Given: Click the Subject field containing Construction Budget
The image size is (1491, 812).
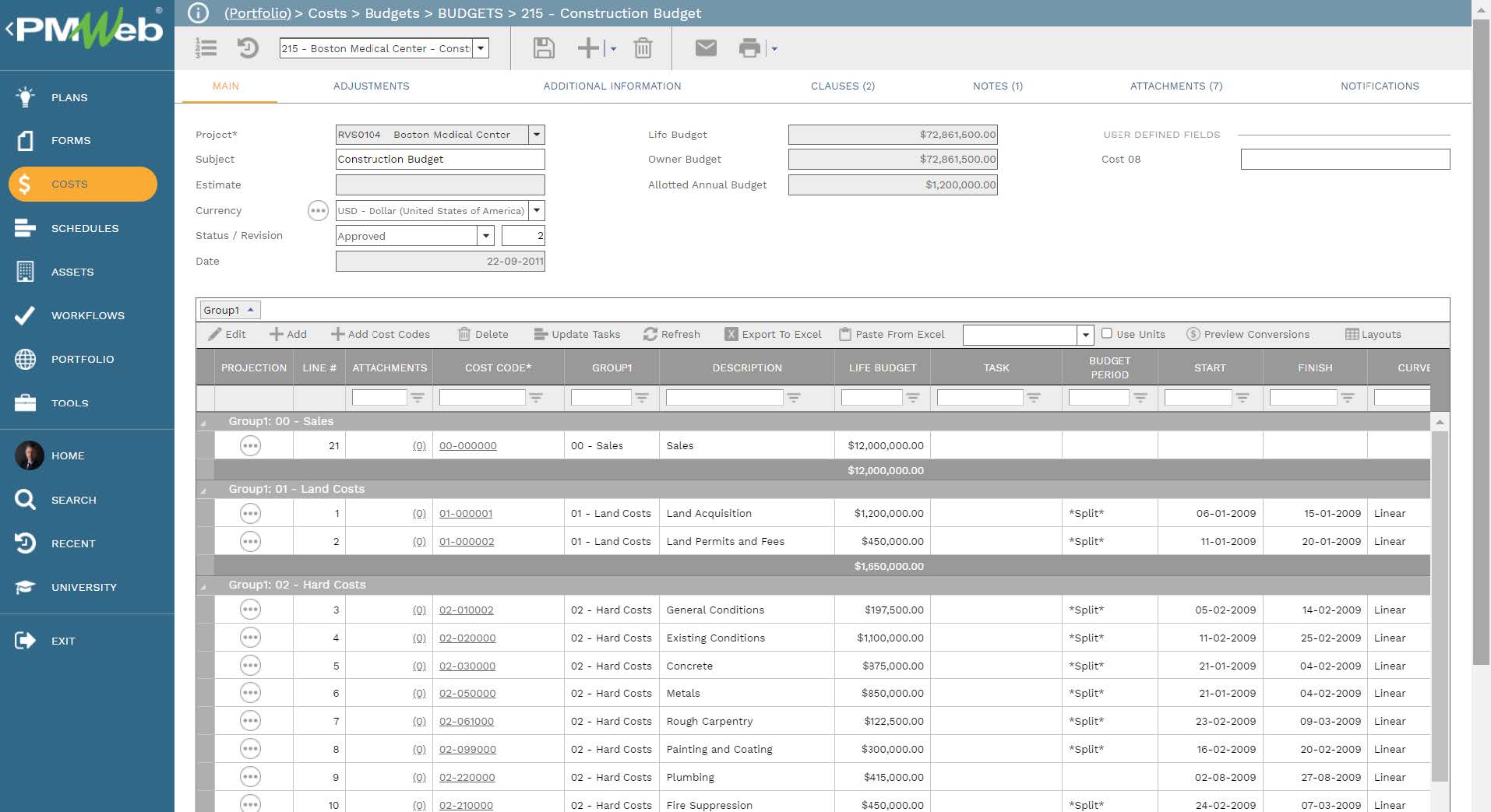Looking at the screenshot, I should 440,159.
